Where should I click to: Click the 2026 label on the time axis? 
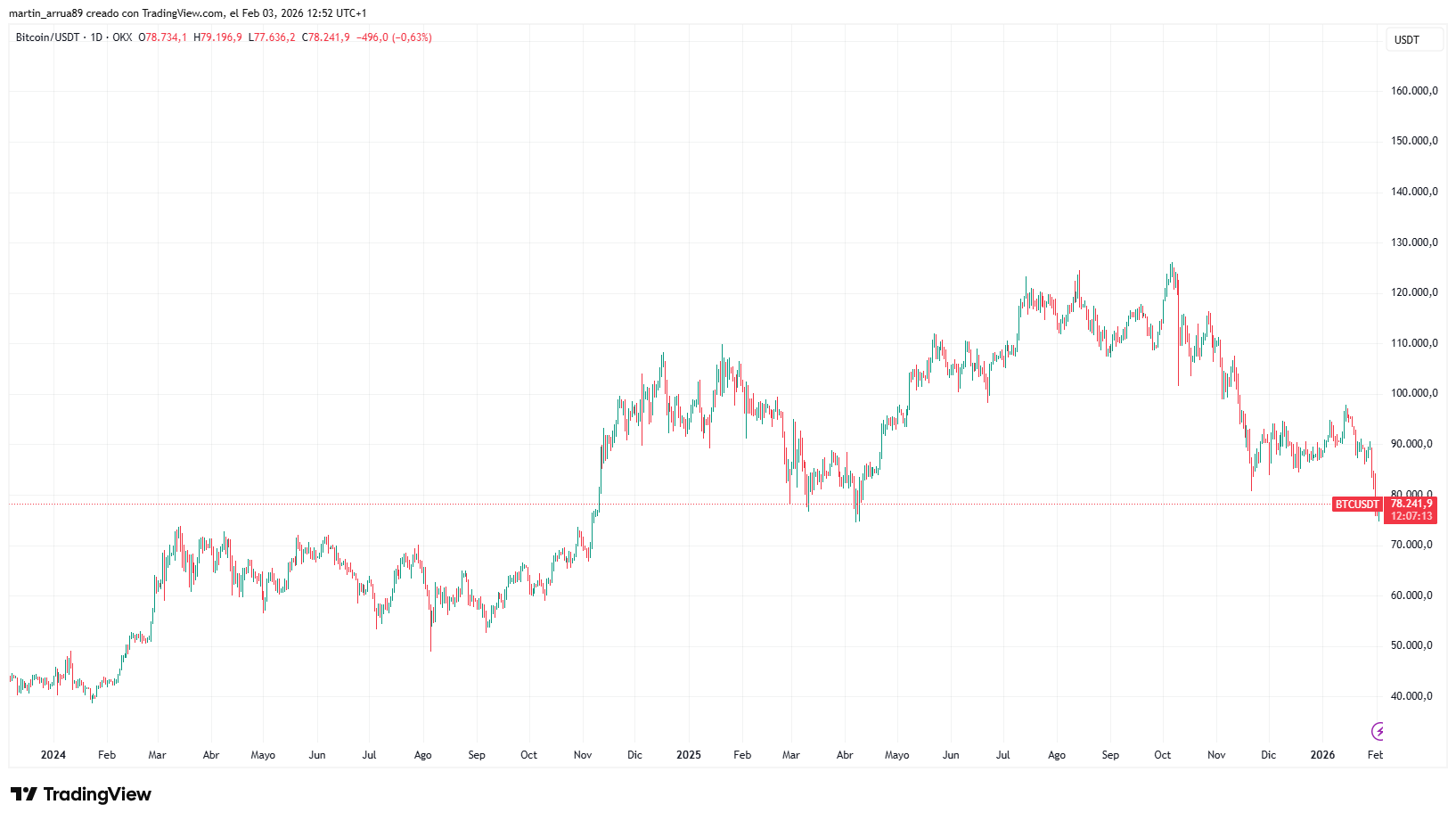(1322, 755)
